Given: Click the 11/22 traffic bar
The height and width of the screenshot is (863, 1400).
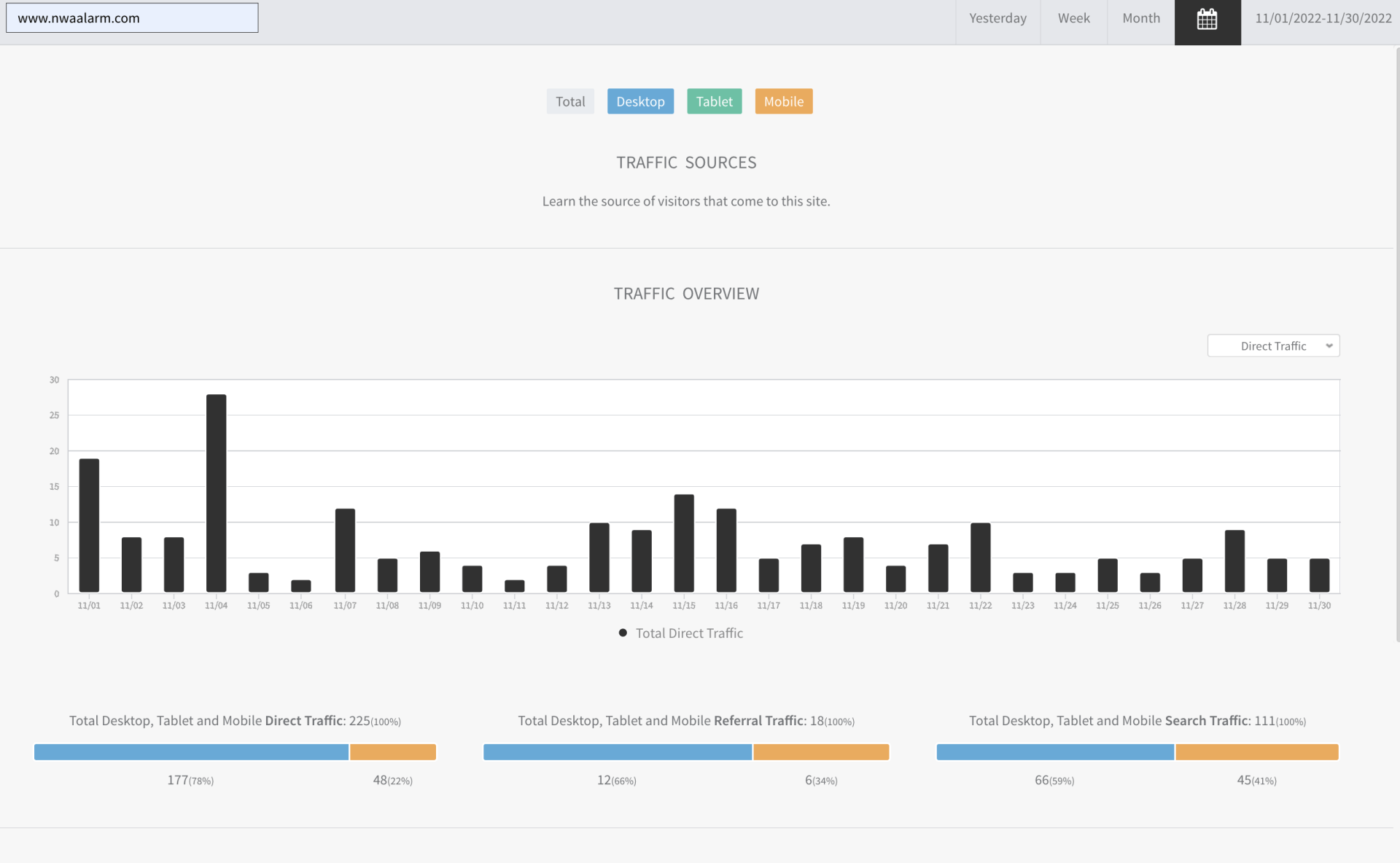Looking at the screenshot, I should pos(980,558).
